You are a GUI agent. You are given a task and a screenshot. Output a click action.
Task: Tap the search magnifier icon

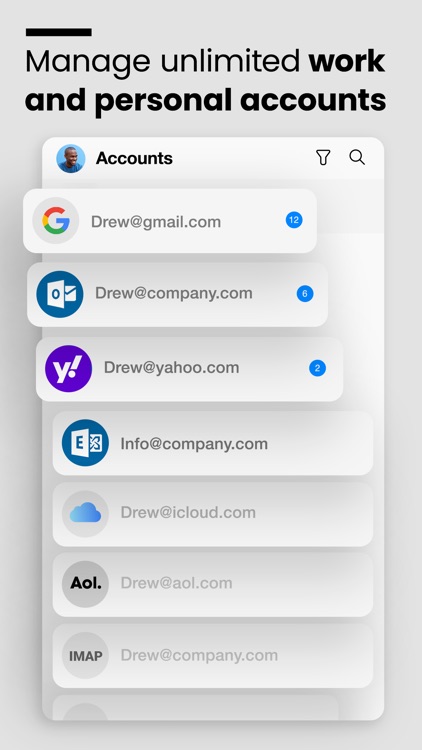click(x=357, y=157)
